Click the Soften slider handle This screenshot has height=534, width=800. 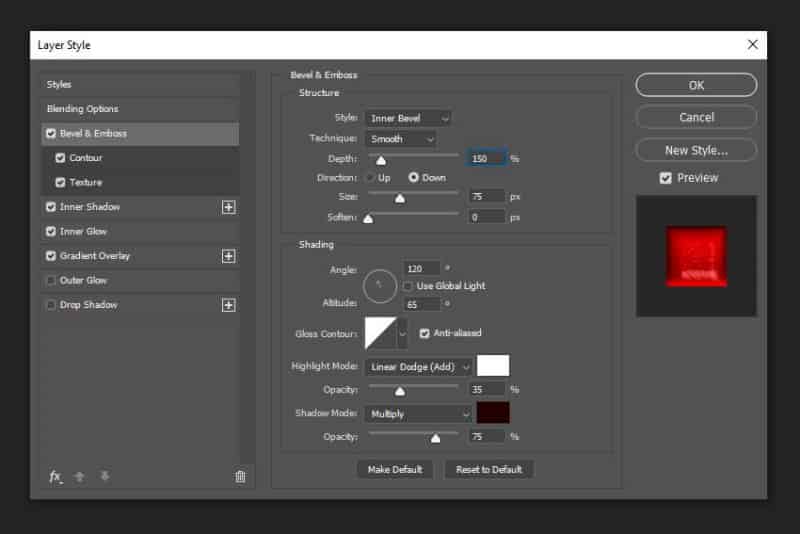point(368,219)
